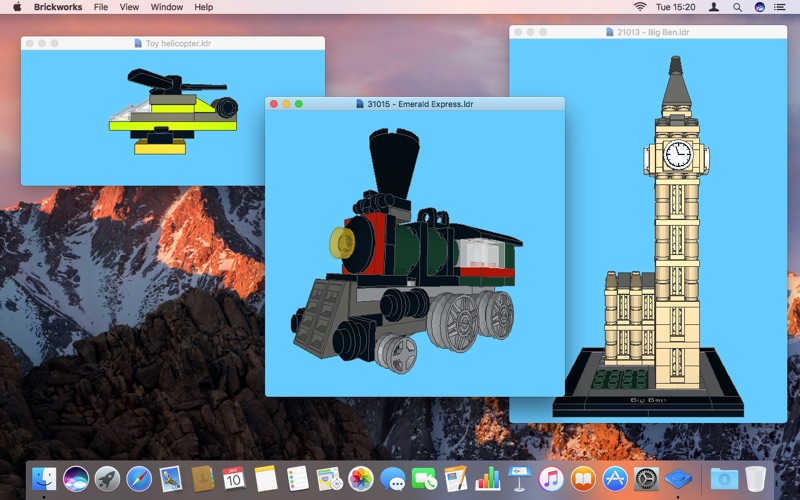Open Downloads folder in Dock
Image resolution: width=800 pixels, height=500 pixels.
(724, 479)
